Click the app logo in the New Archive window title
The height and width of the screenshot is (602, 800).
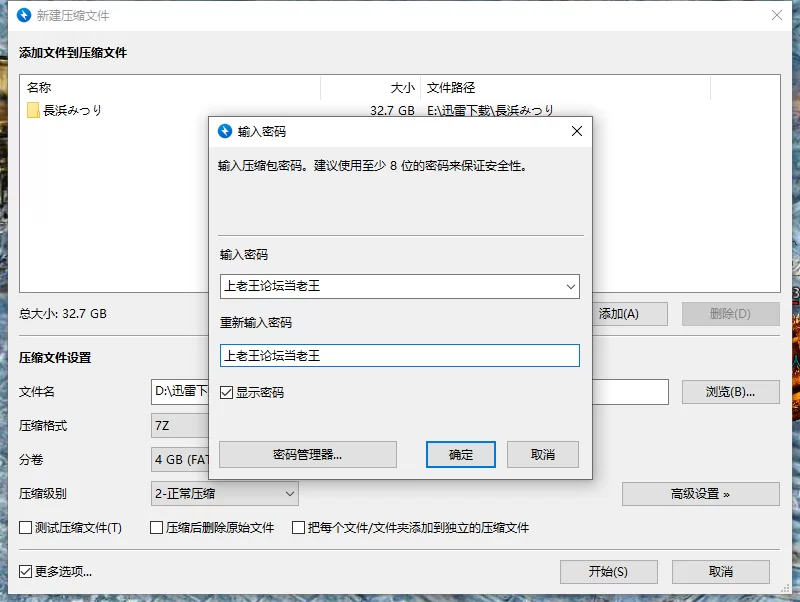(23, 15)
